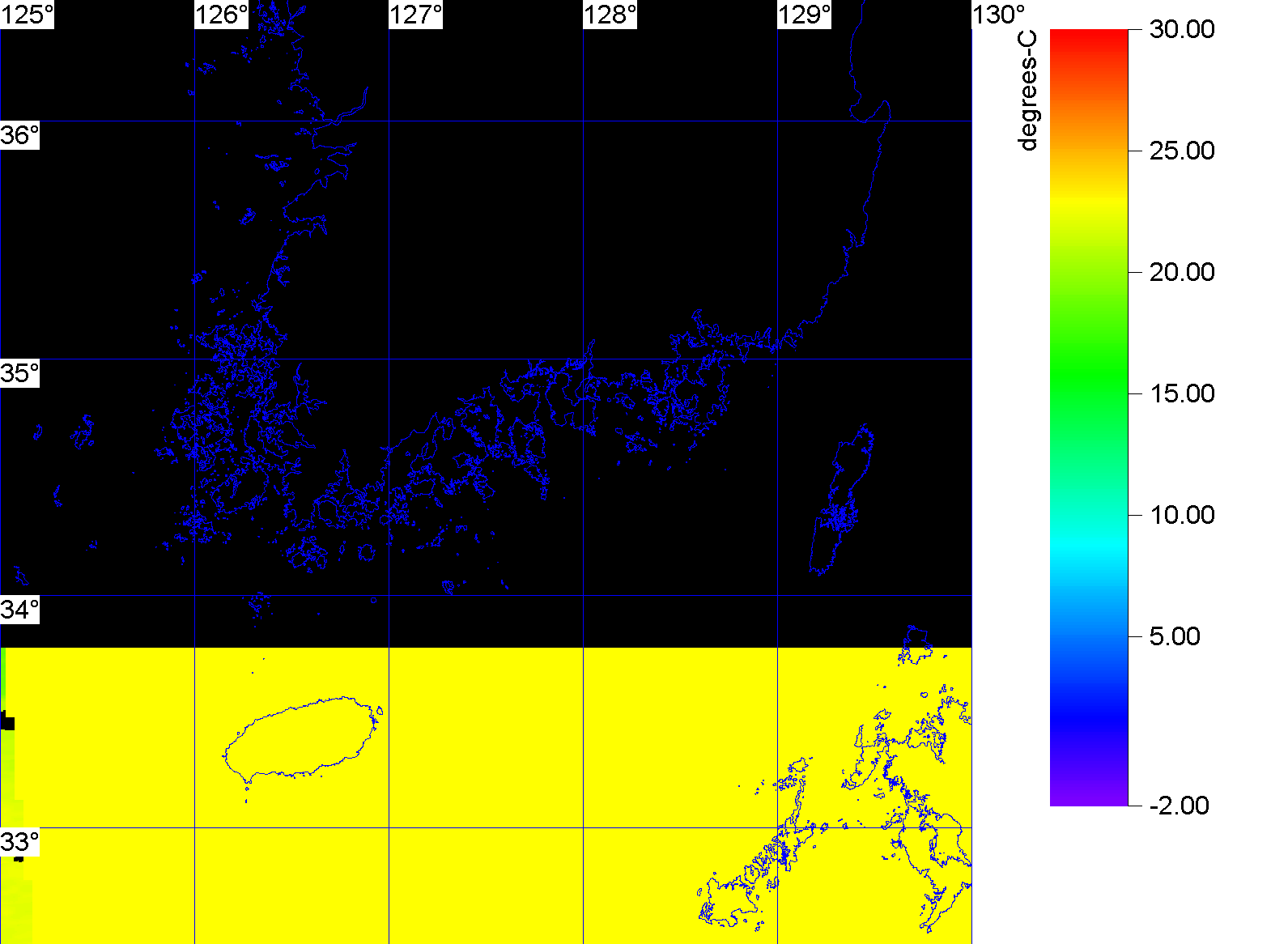Click the 130° longitude label
The image size is (1288, 944).
999,15
